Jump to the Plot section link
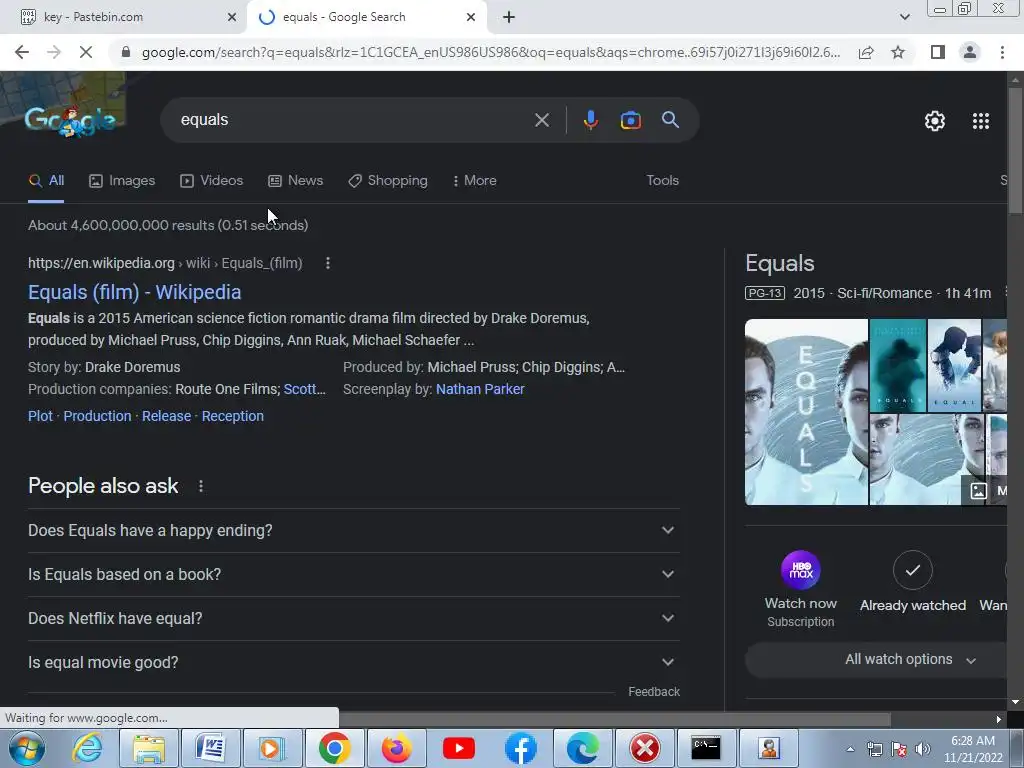1024x768 pixels. tap(40, 416)
